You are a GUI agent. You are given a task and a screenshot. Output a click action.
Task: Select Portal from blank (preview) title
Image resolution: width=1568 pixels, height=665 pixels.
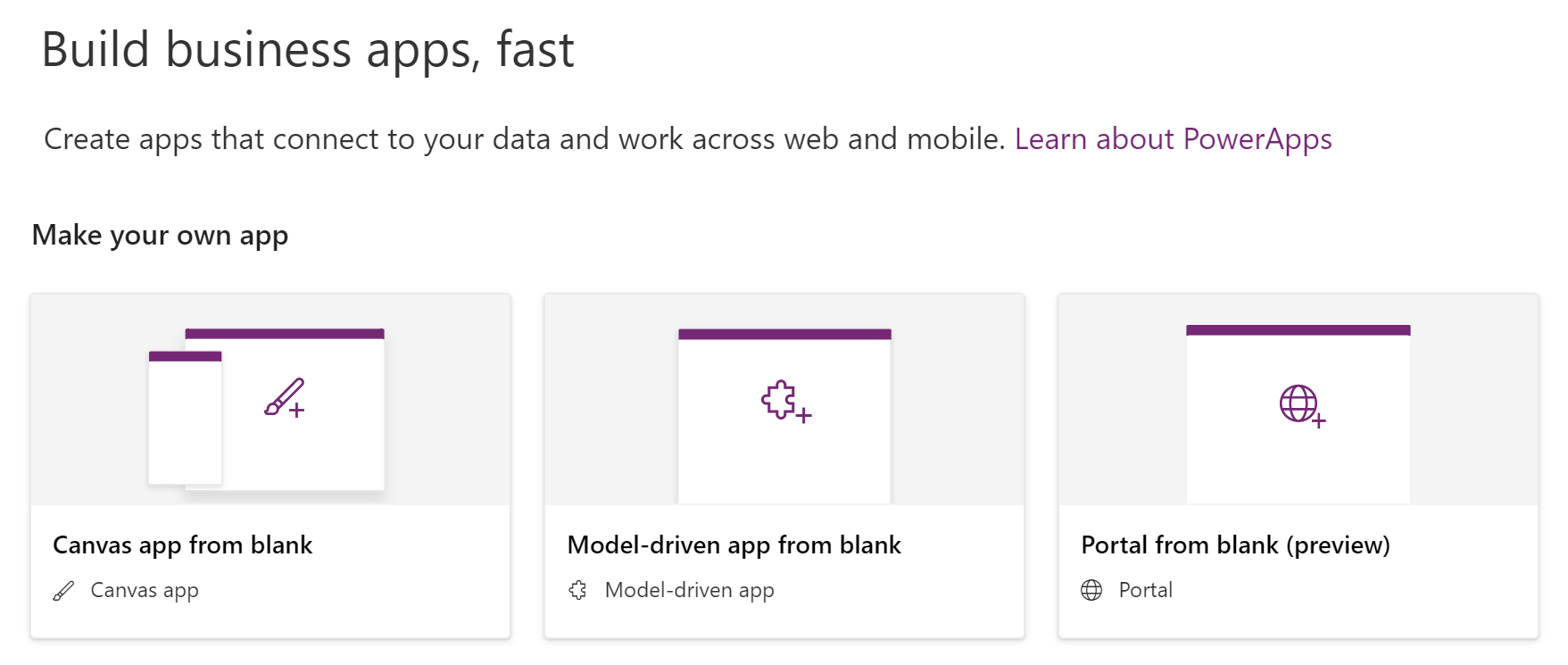click(1236, 545)
